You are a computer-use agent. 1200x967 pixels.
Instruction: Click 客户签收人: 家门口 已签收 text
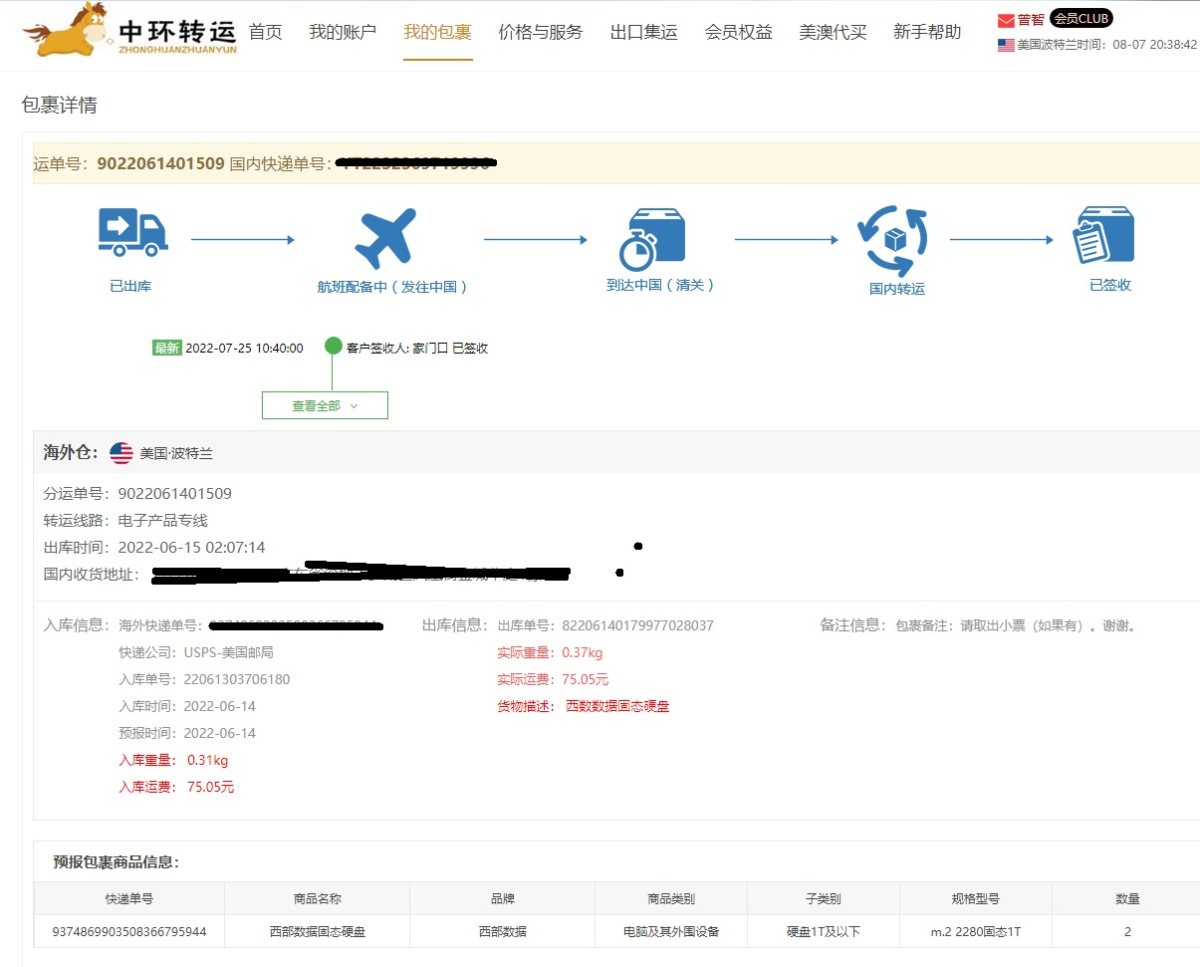(417, 348)
